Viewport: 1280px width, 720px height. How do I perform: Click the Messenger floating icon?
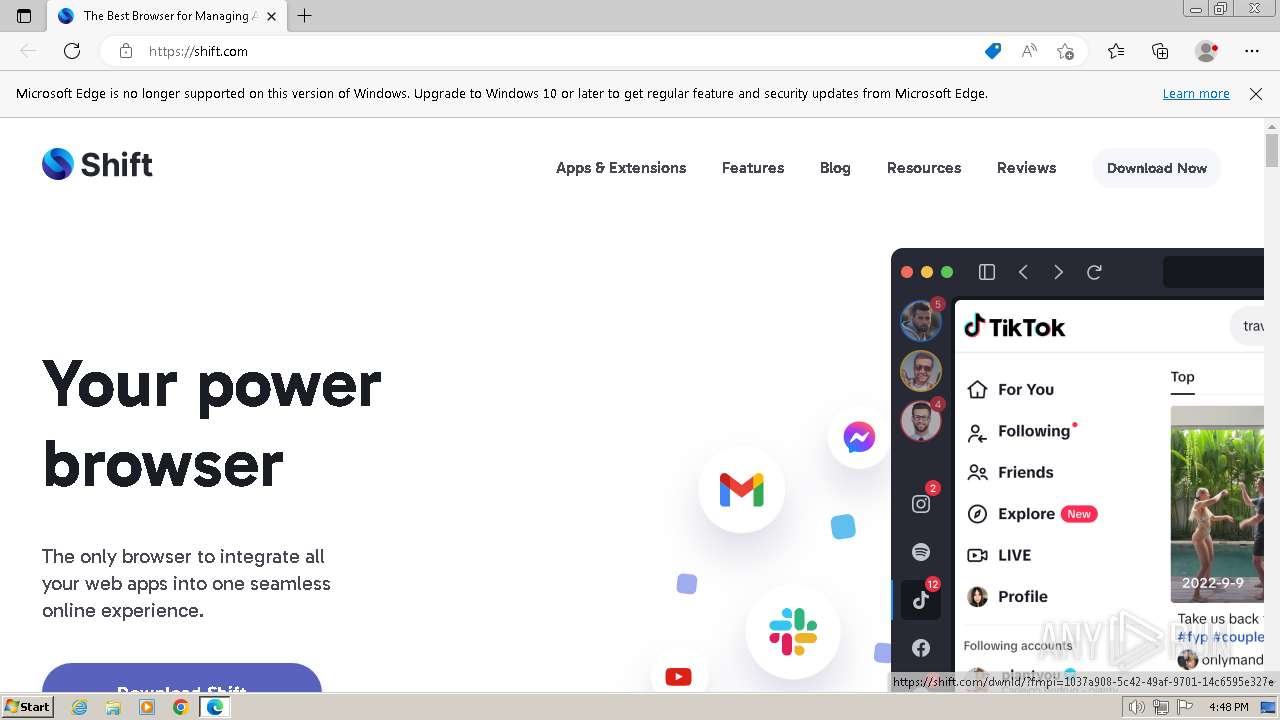[x=859, y=437]
